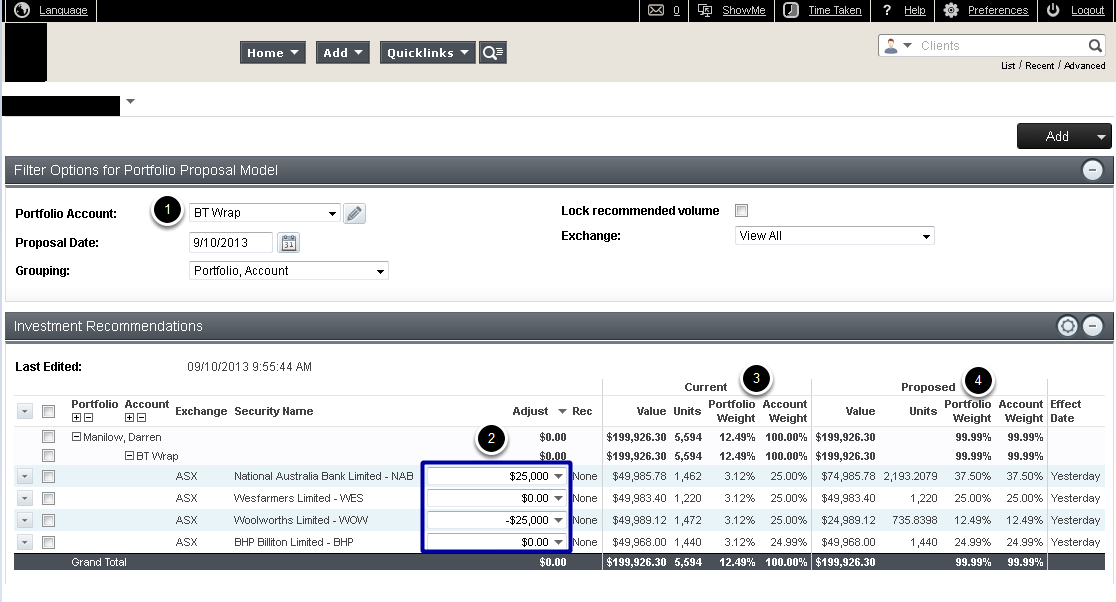Collapse the Manilow, Darren tree node
The height and width of the screenshot is (602, 1116).
[x=76, y=437]
